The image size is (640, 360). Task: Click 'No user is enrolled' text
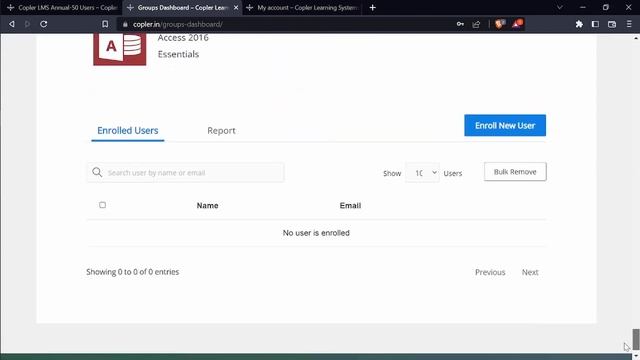click(x=316, y=233)
